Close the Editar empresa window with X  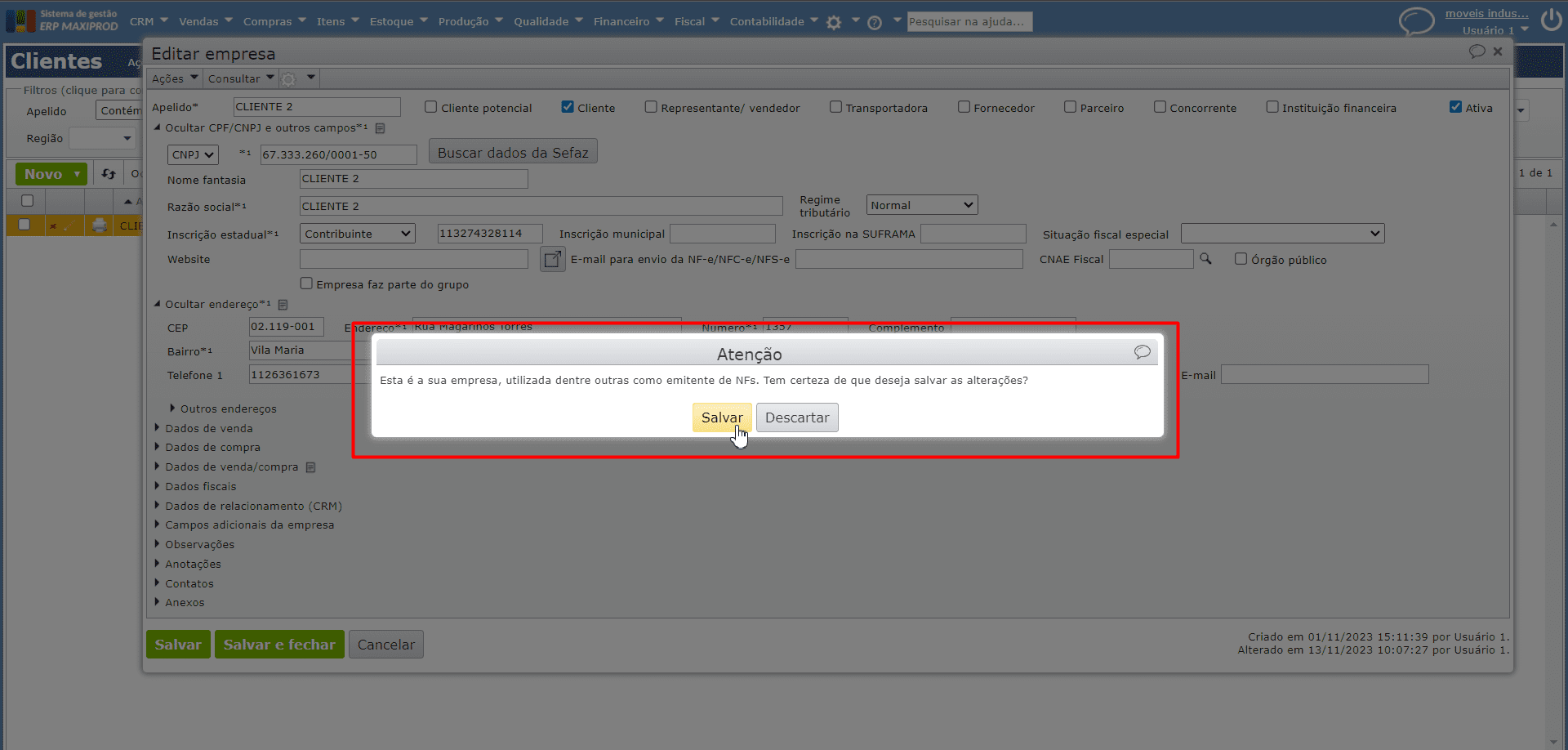pyautogui.click(x=1498, y=51)
